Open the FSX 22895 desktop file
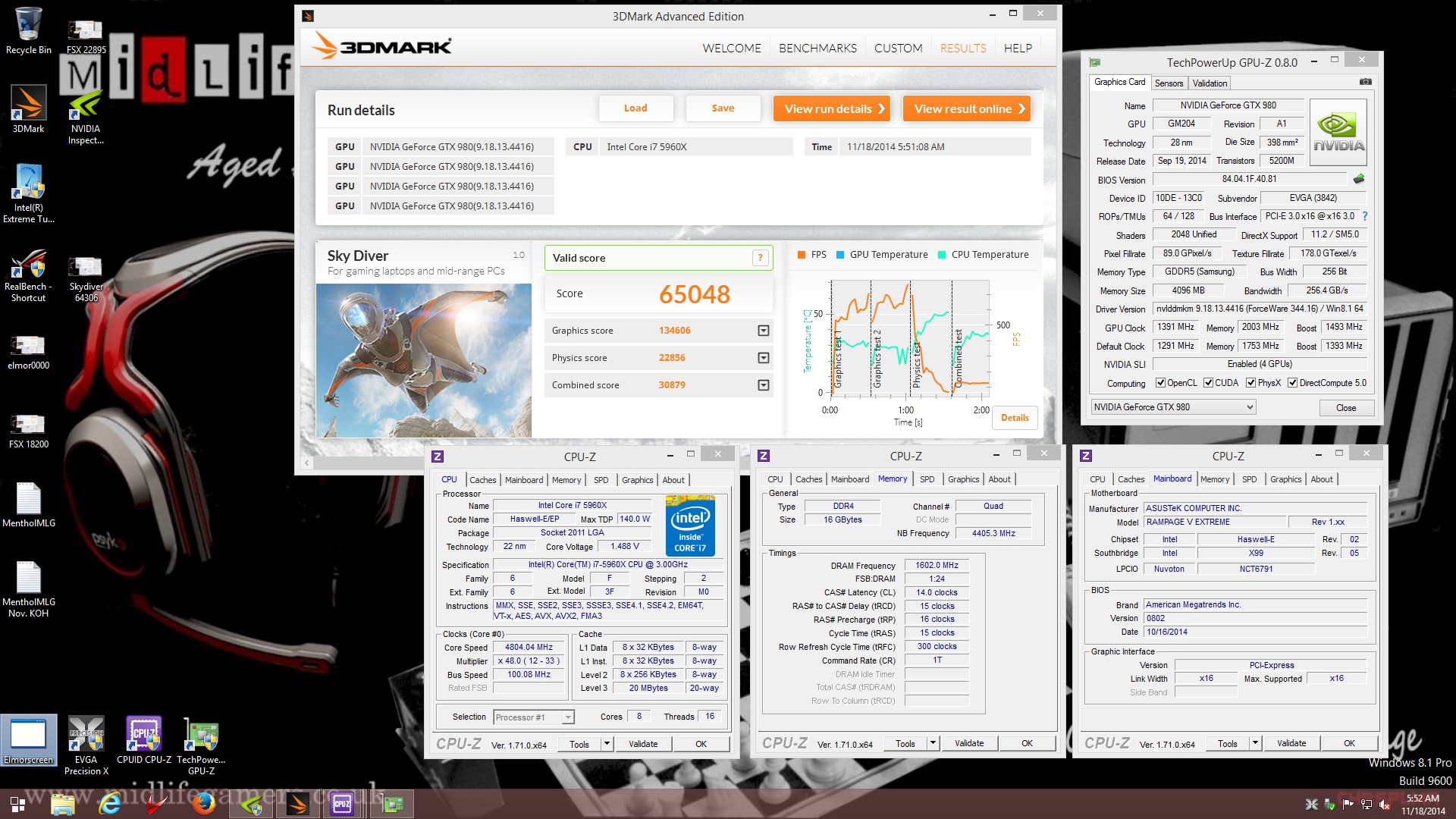Screen dimensions: 1456x819 (86, 36)
